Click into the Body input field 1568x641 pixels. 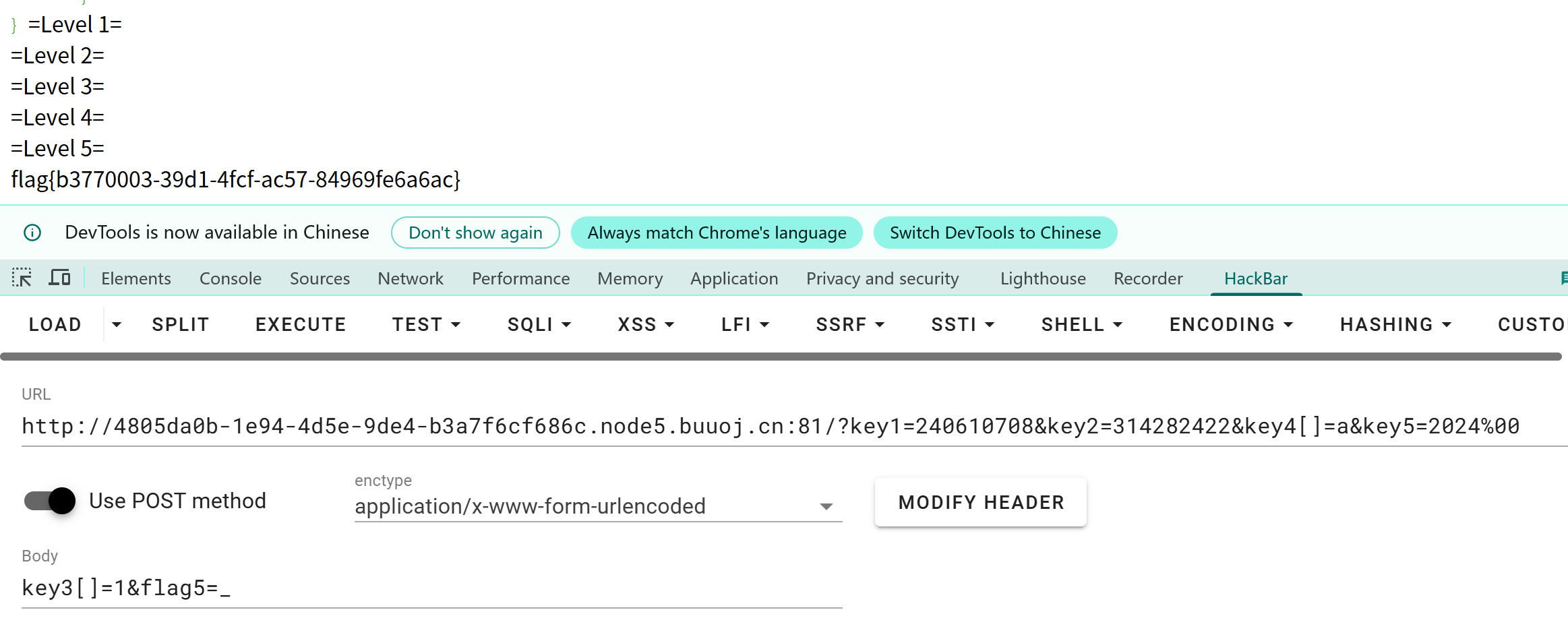pos(431,588)
